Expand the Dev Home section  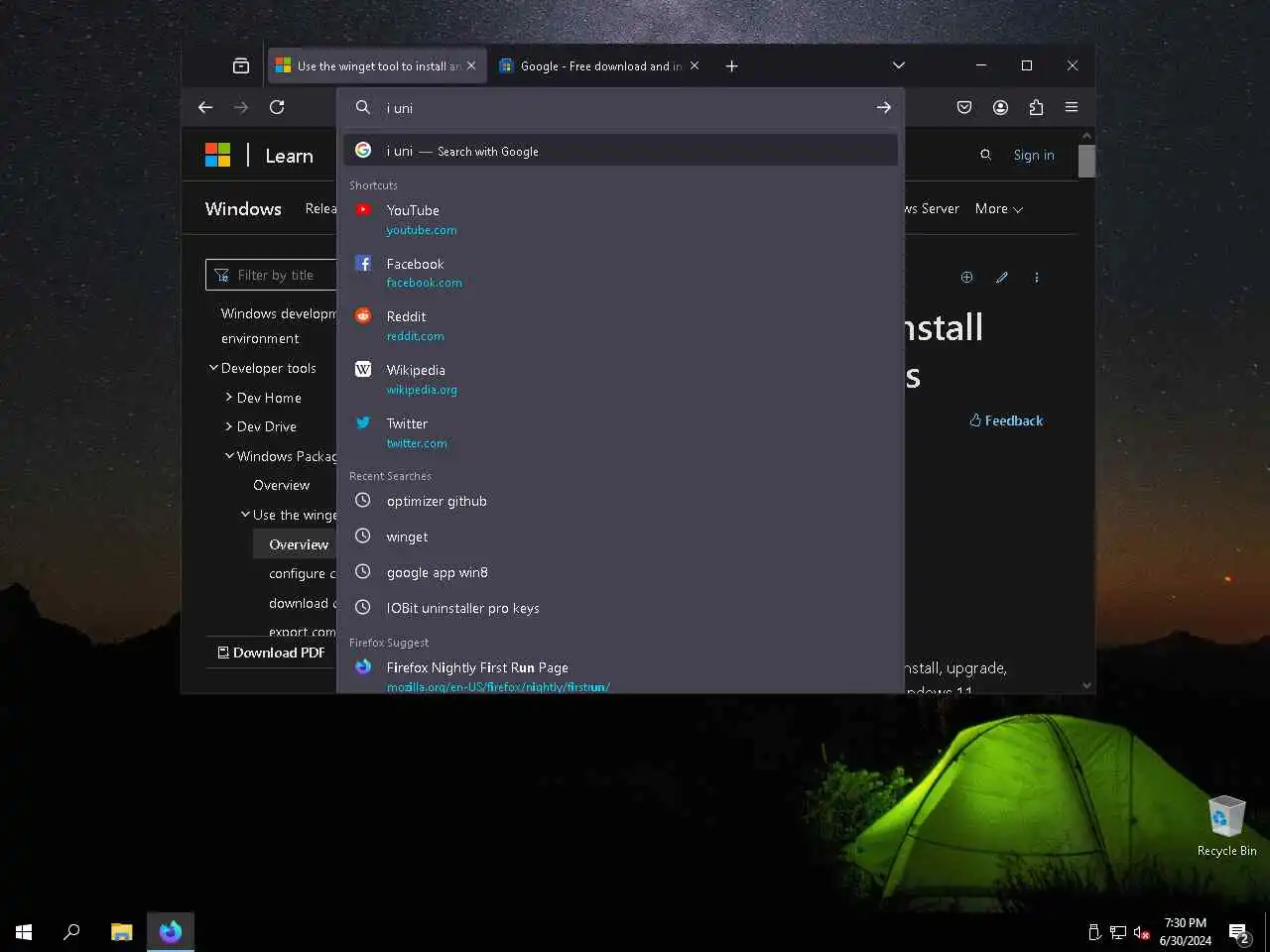[x=263, y=398]
